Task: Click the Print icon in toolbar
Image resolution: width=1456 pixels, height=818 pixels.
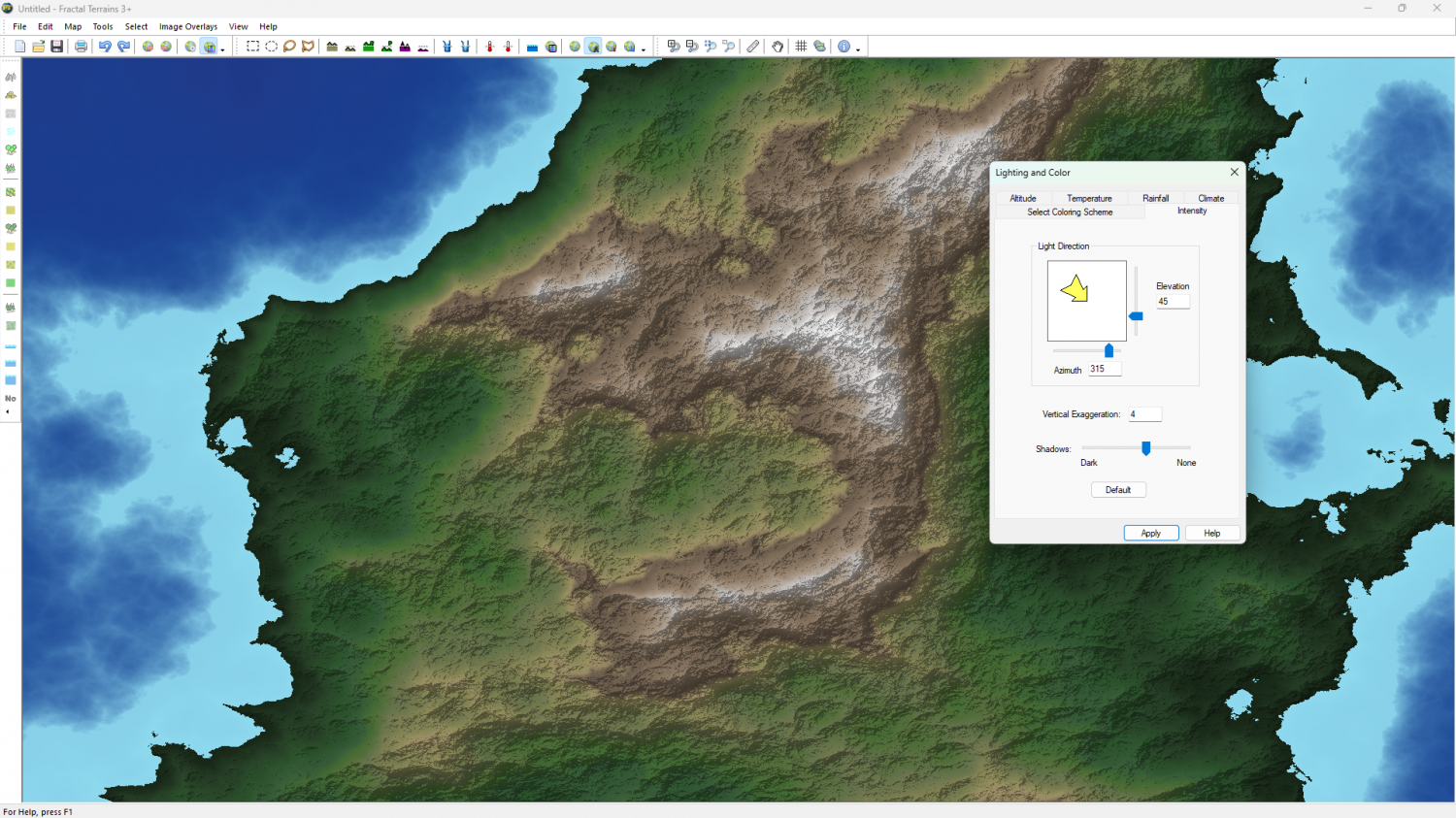Action: click(82, 47)
